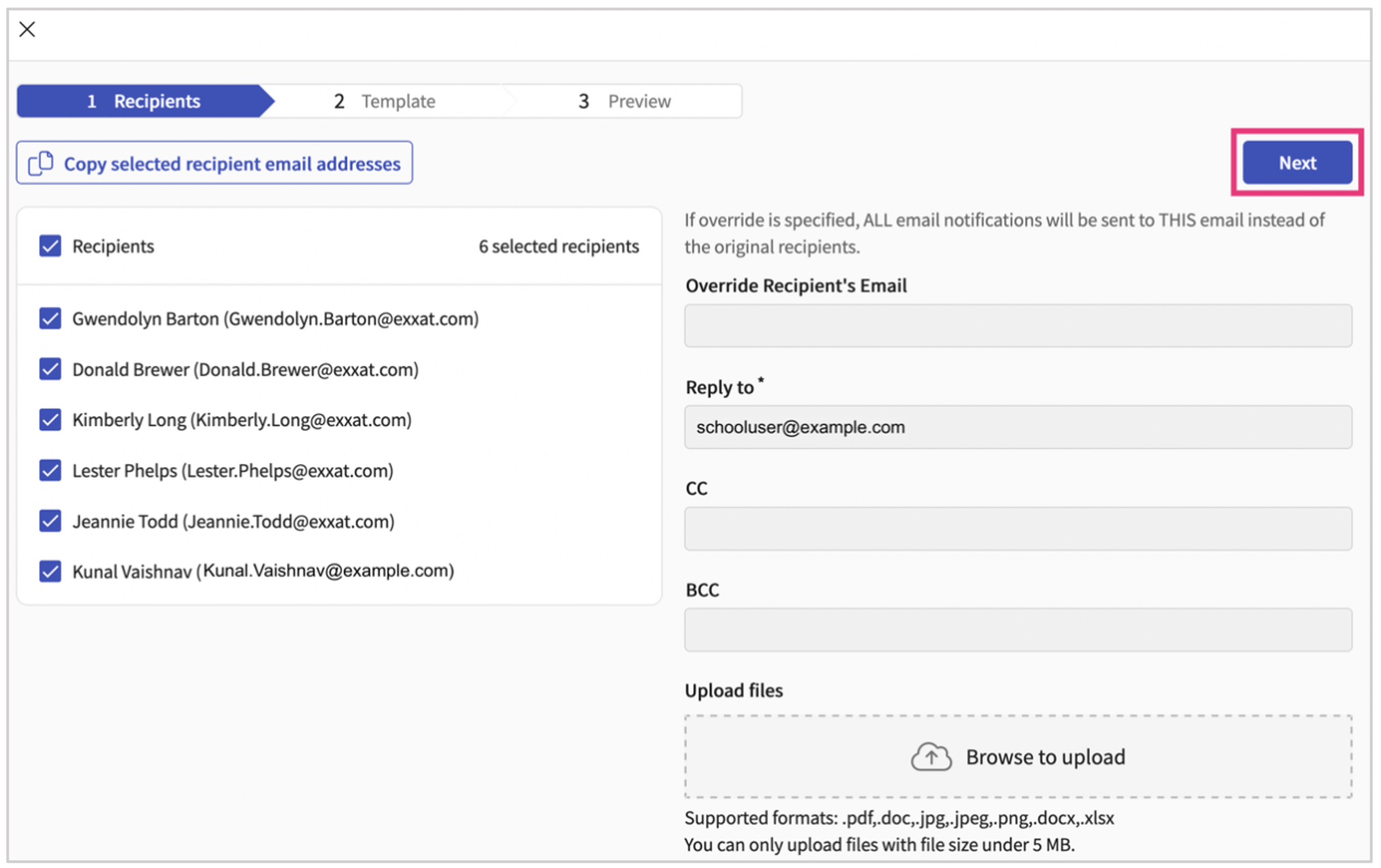Toggle Kimberly Long's recipient checkbox
Viewport: 1381px width, 868px height.
pyautogui.click(x=49, y=420)
